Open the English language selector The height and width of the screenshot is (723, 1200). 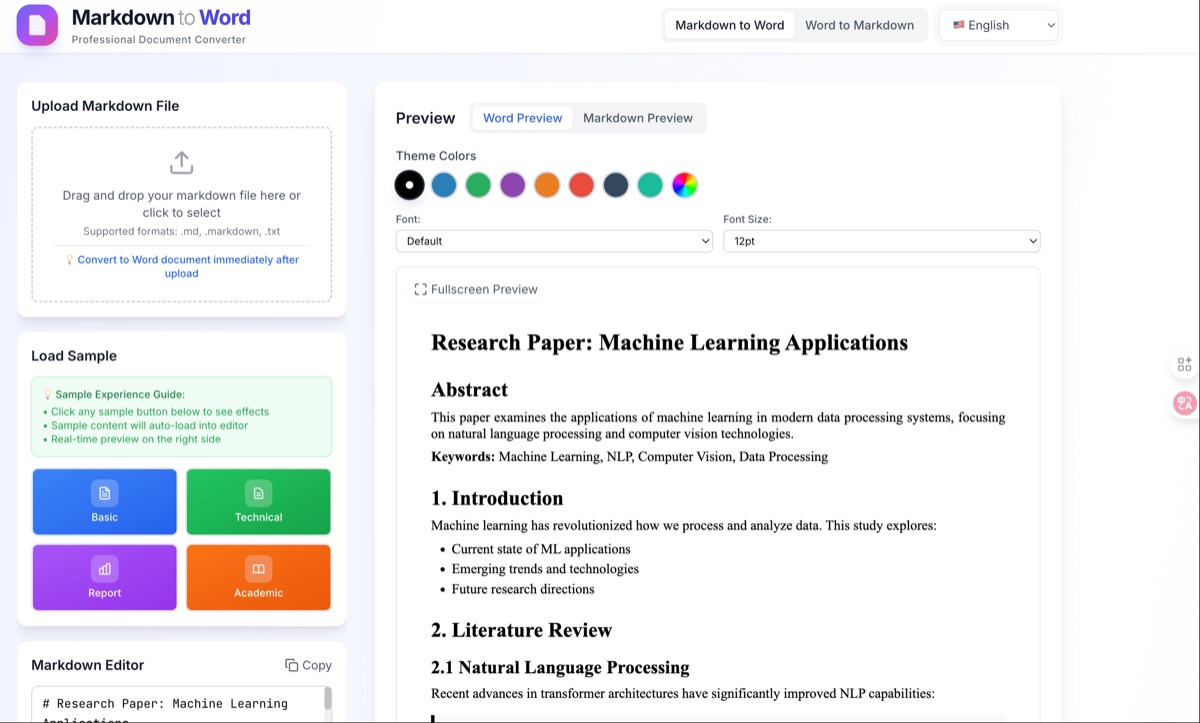click(x=997, y=24)
